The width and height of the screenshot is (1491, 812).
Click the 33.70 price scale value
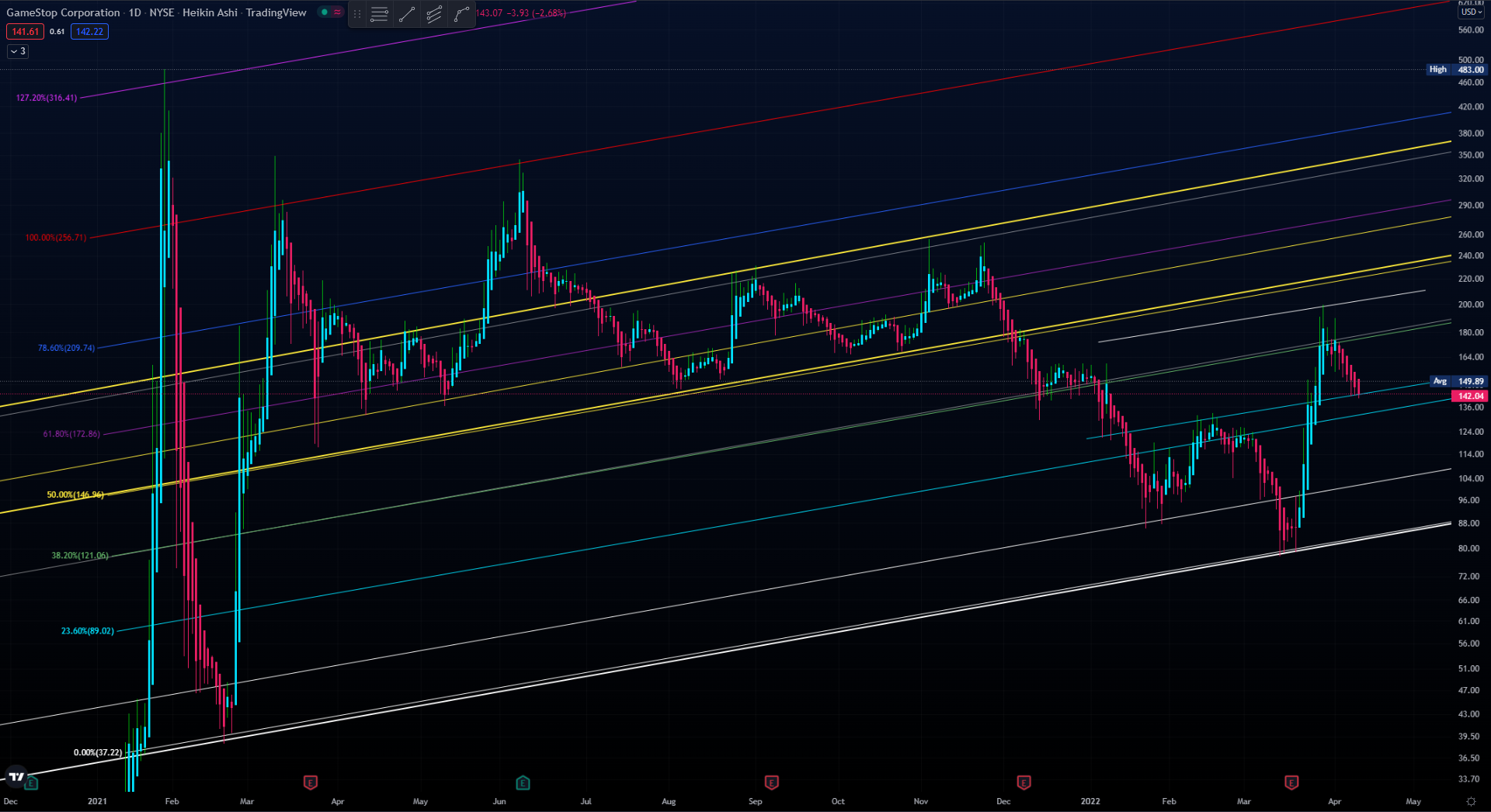[x=1469, y=779]
